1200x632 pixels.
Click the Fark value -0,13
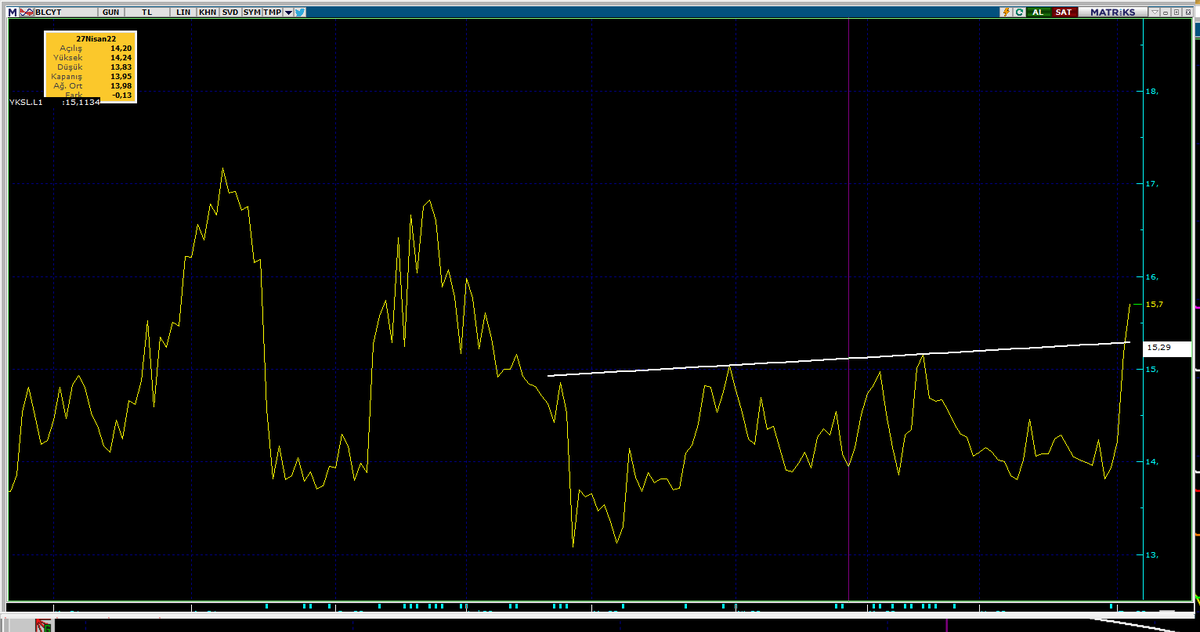[123, 96]
